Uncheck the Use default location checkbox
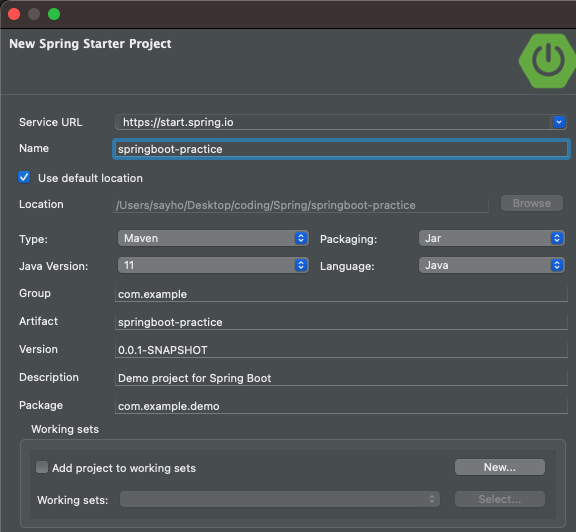The height and width of the screenshot is (532, 576). pyautogui.click(x=24, y=177)
